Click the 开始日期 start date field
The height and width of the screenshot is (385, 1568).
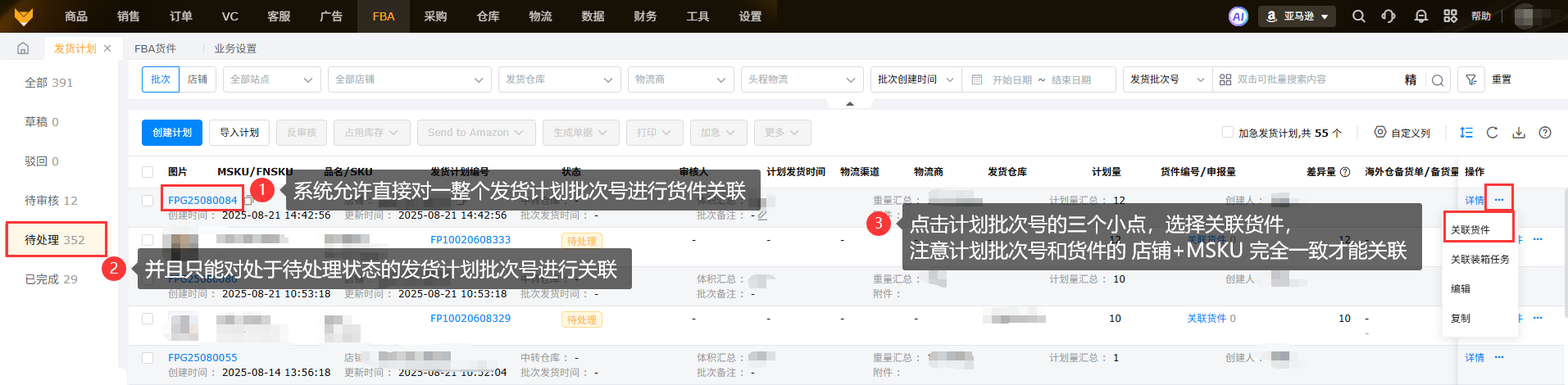1012,79
